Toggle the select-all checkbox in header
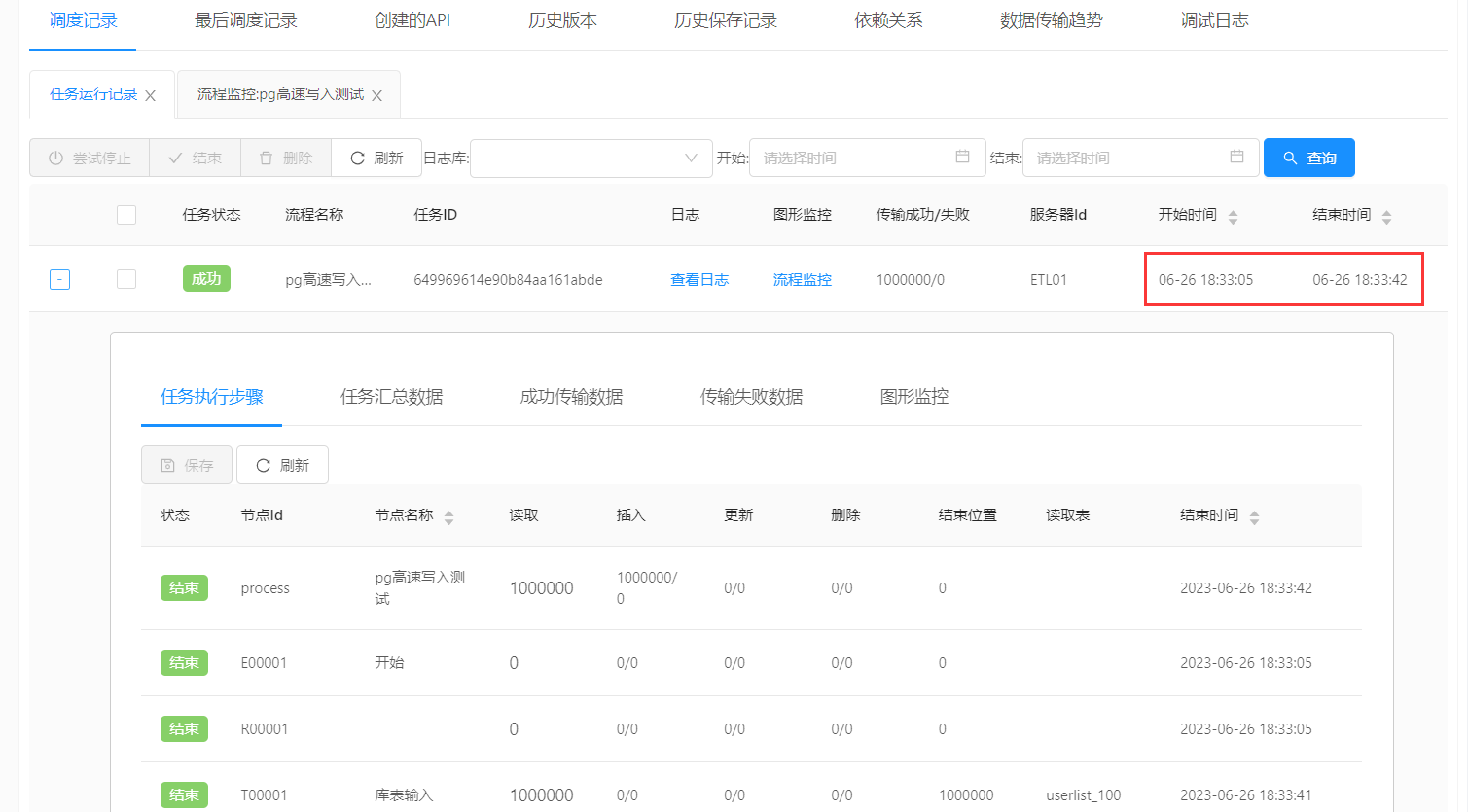 pyautogui.click(x=126, y=215)
